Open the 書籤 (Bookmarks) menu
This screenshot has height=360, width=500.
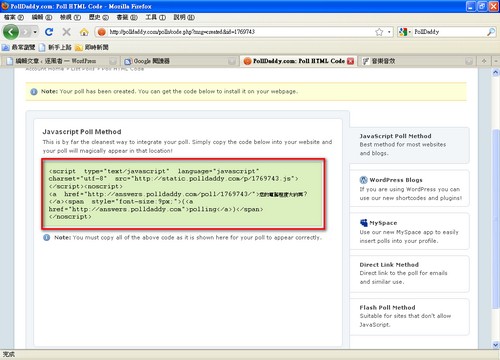(x=127, y=17)
